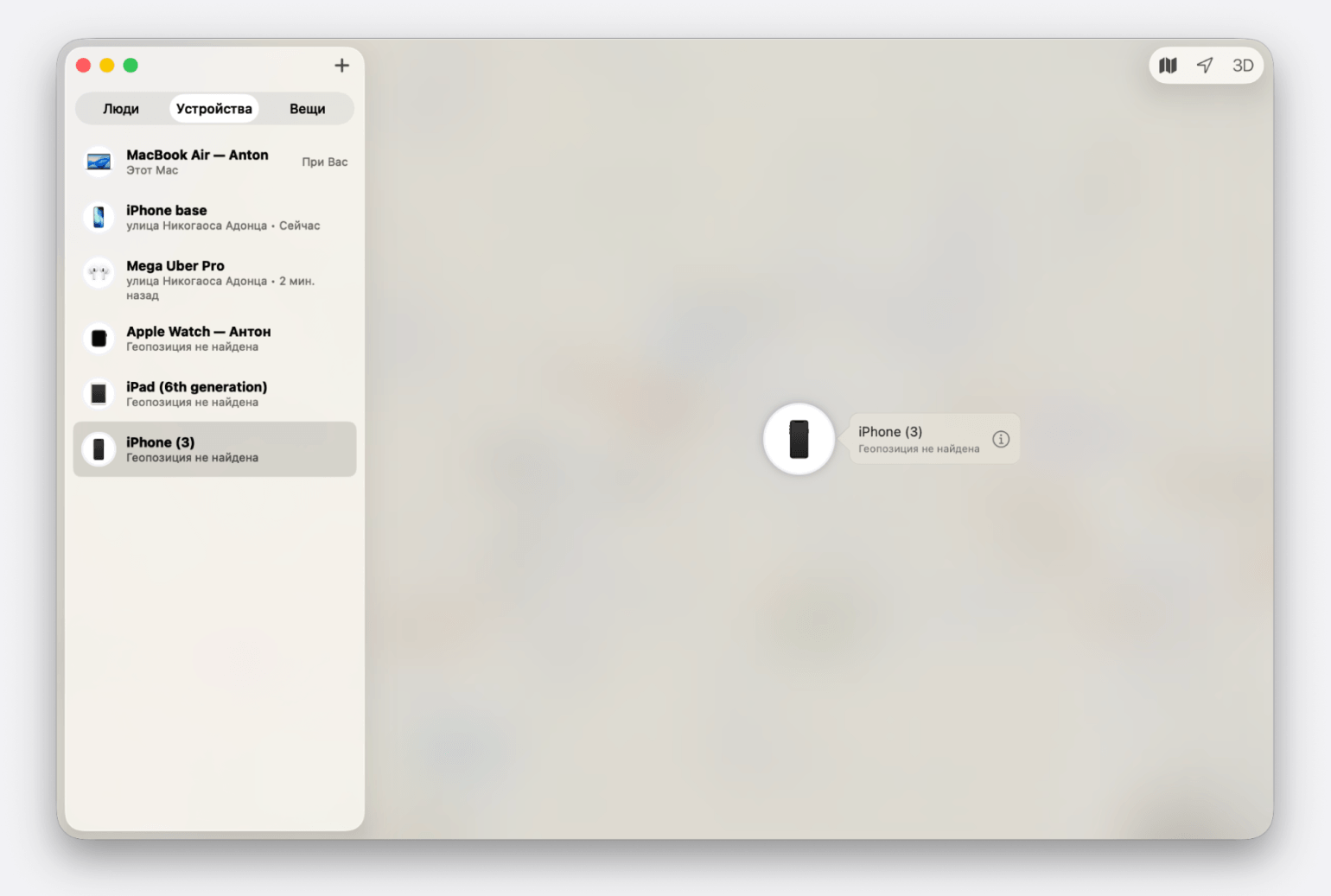Click the plus add button in sidebar
The image size is (1331, 896).
[341, 66]
